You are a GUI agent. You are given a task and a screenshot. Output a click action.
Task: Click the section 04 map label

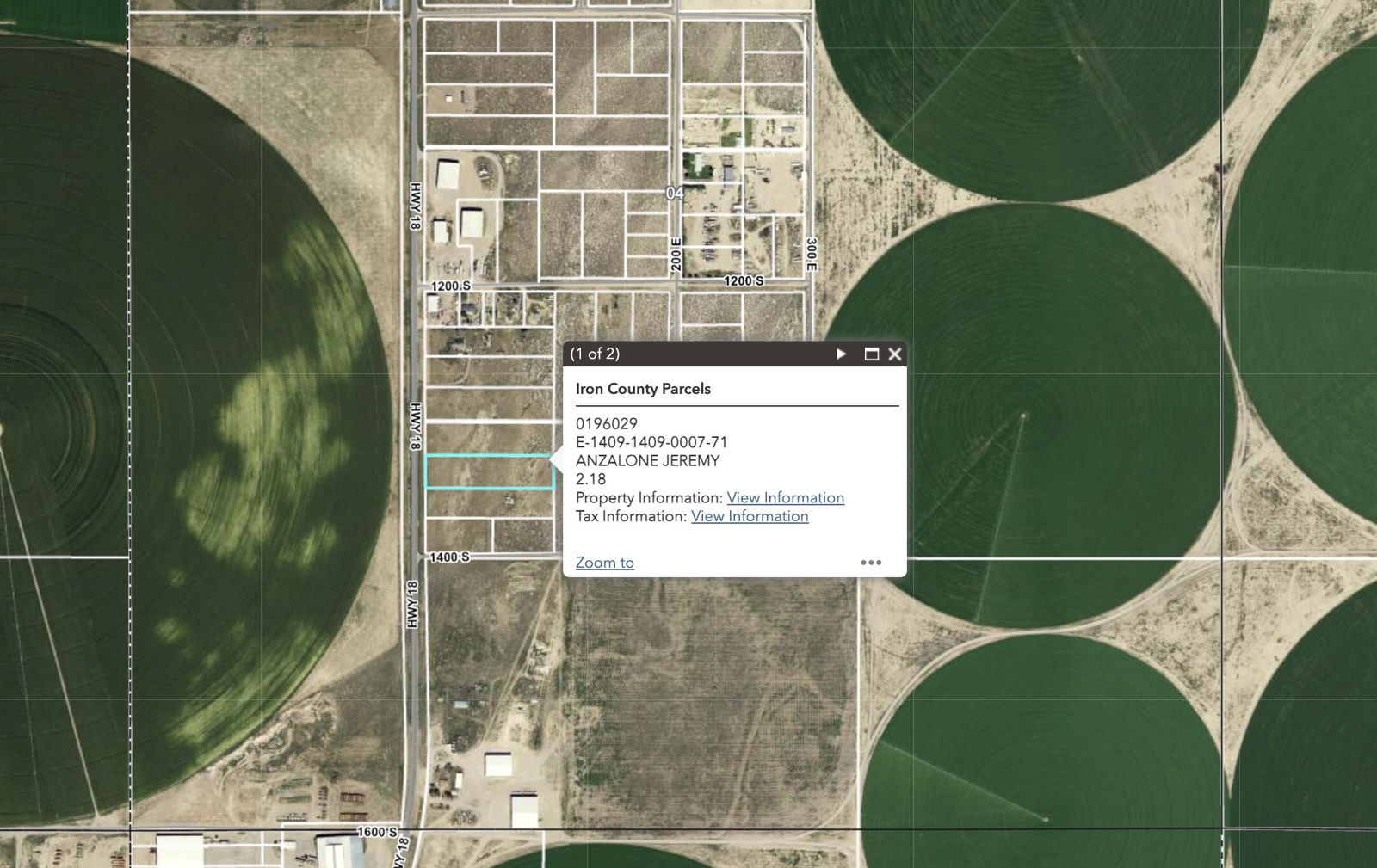tap(675, 193)
